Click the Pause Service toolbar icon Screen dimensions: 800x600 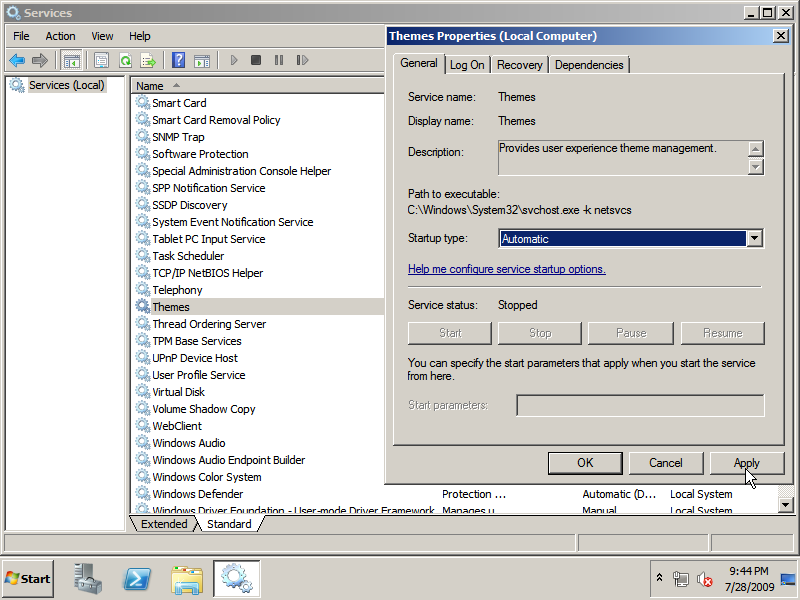279,61
